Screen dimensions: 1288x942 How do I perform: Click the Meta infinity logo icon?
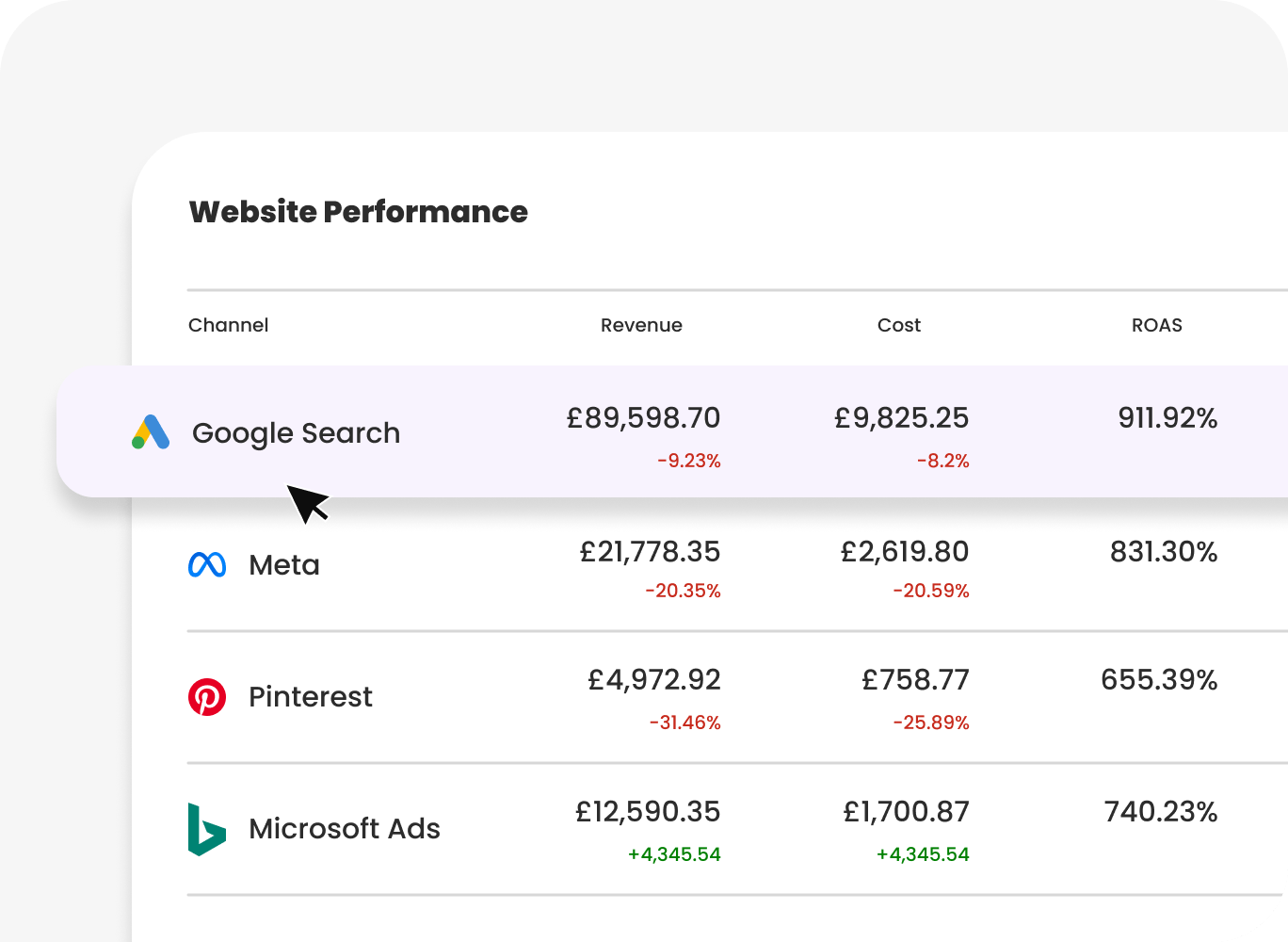point(207,564)
